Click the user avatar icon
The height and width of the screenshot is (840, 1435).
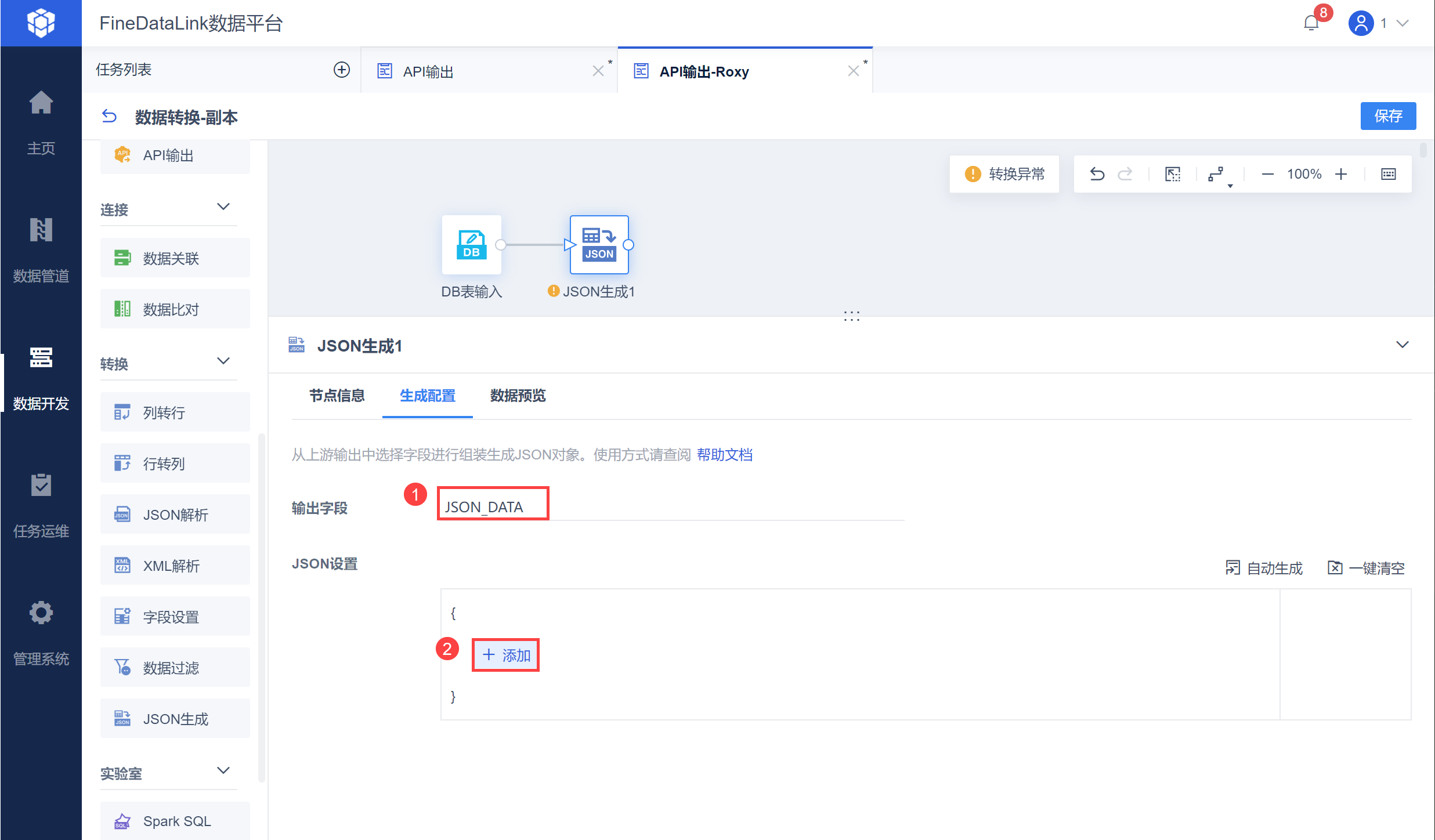click(1360, 23)
